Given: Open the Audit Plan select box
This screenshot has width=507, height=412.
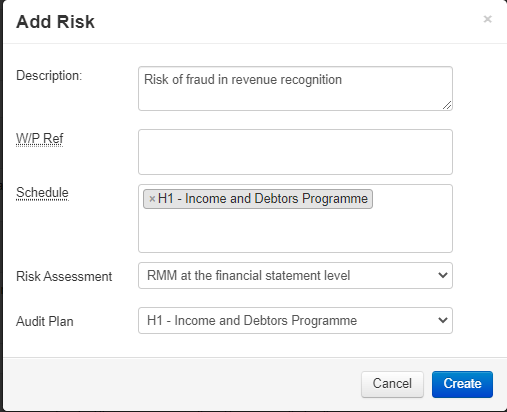Looking at the screenshot, I should coord(295,320).
